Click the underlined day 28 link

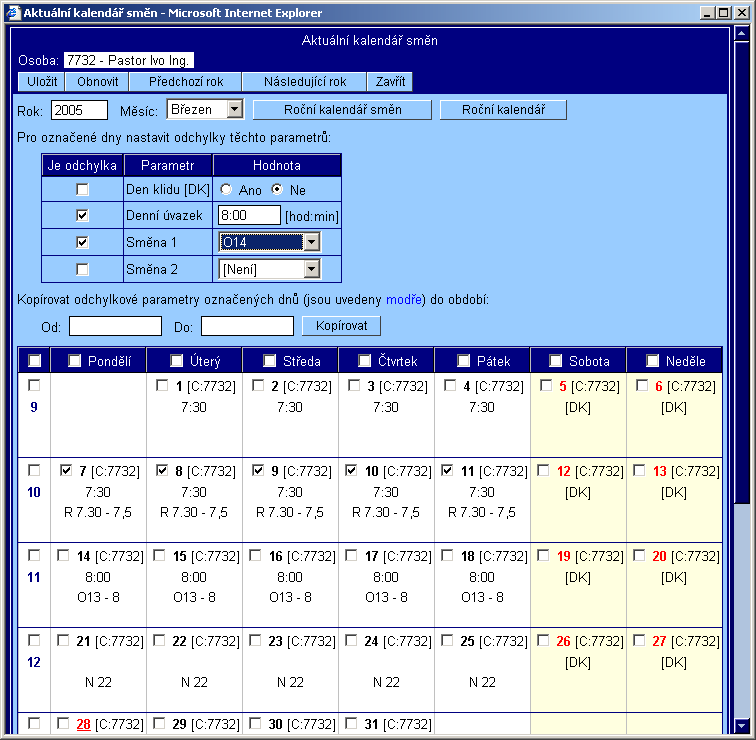click(x=83, y=724)
